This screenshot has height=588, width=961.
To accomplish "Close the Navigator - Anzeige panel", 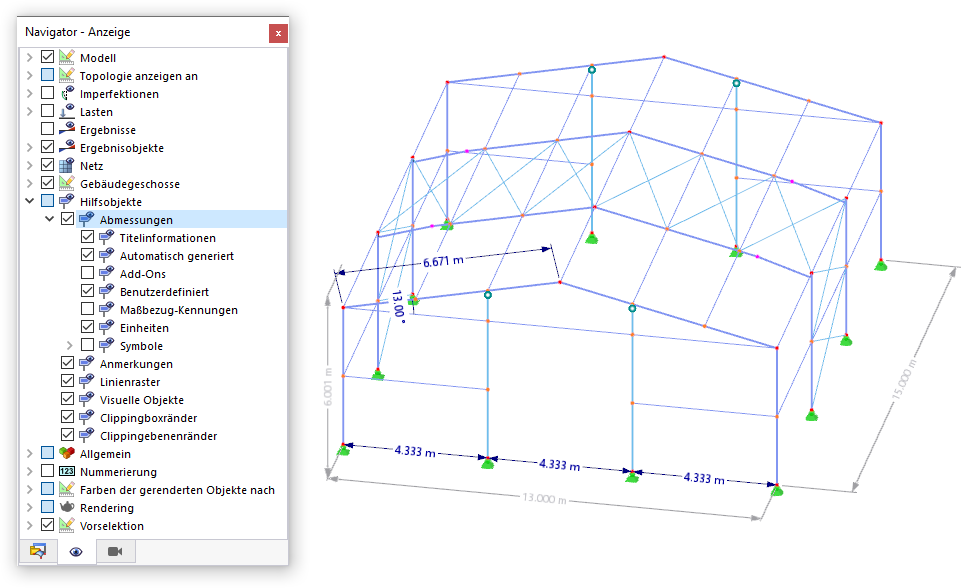I will 278,33.
